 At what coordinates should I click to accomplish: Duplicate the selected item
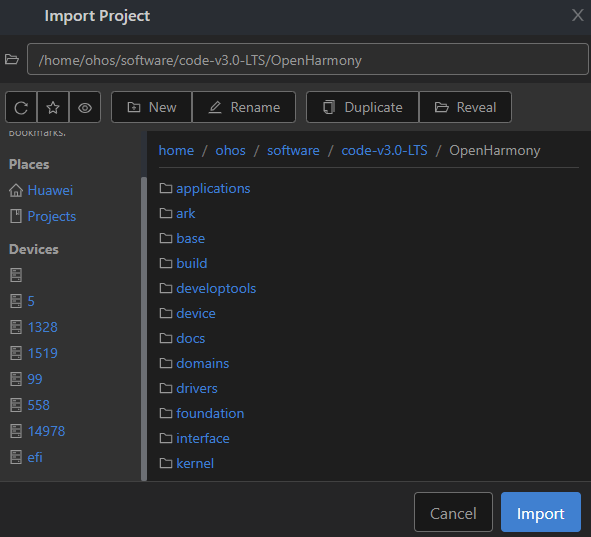[x=363, y=107]
